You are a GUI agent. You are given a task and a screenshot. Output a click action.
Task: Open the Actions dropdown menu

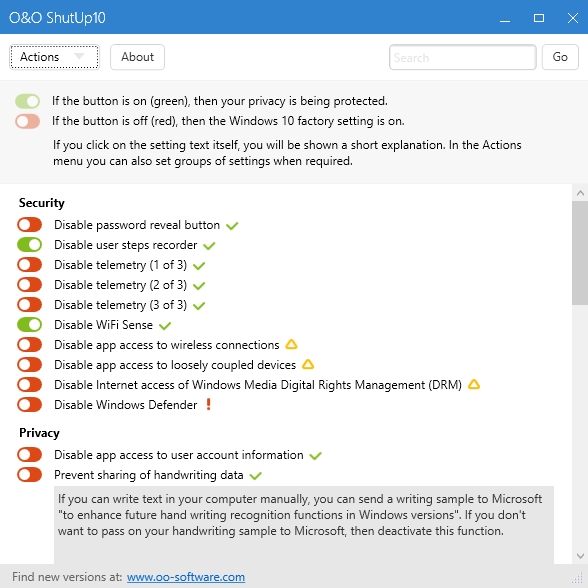pos(54,57)
